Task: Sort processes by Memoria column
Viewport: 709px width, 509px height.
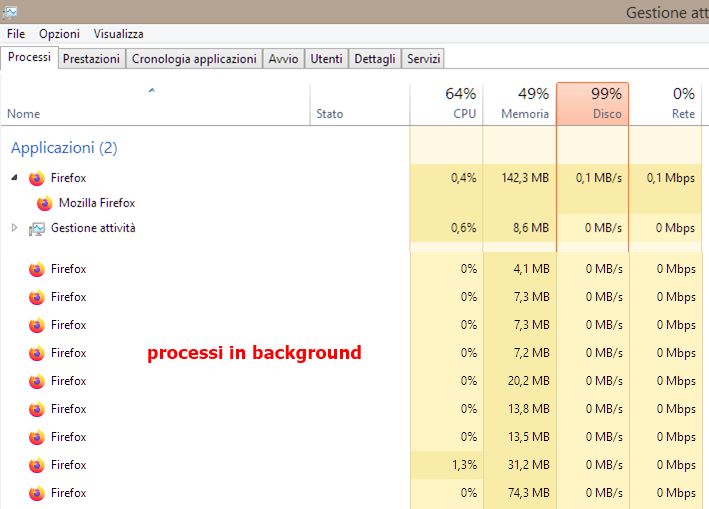Action: [x=520, y=104]
